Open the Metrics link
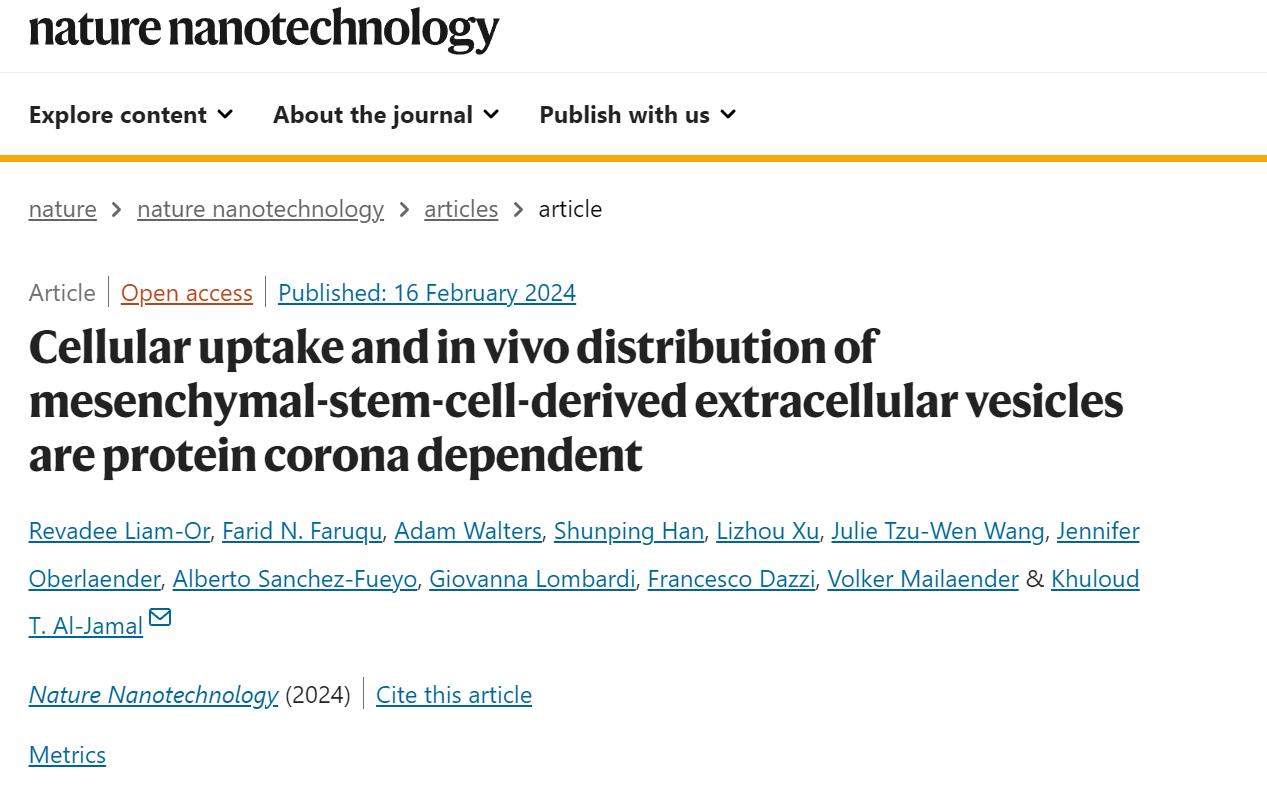The height and width of the screenshot is (798, 1267). click(67, 755)
